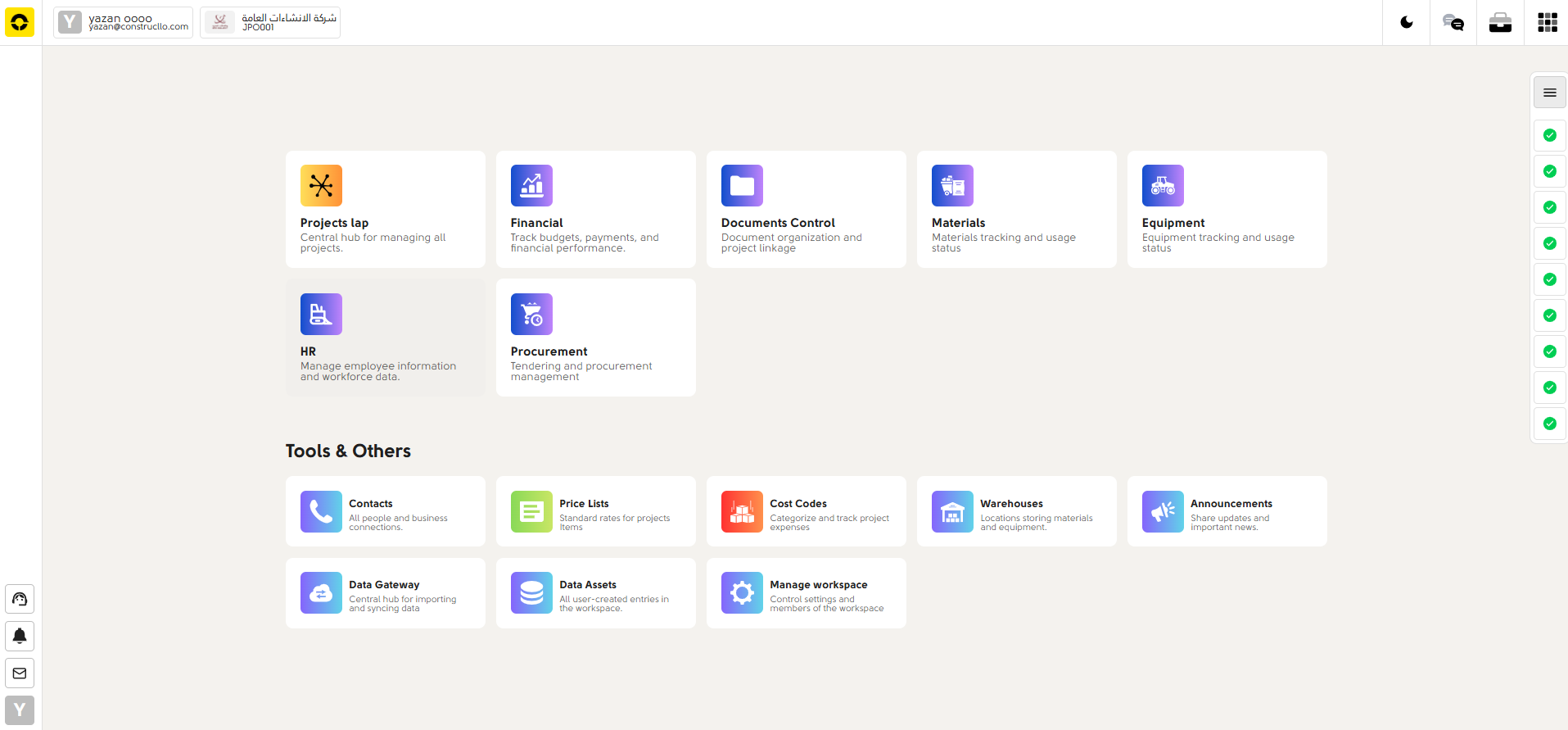Click the first green checkmark in checklist
The width and height of the screenshot is (1568, 730).
coord(1550,135)
